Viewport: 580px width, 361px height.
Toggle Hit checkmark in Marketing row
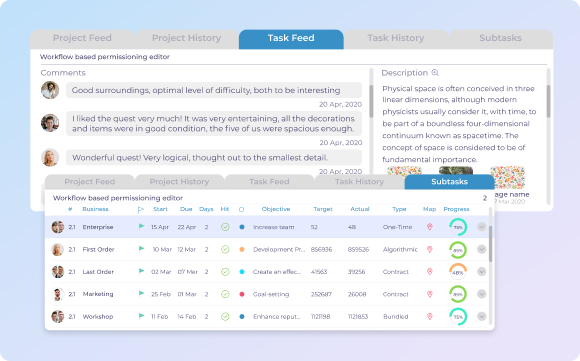pos(225,294)
